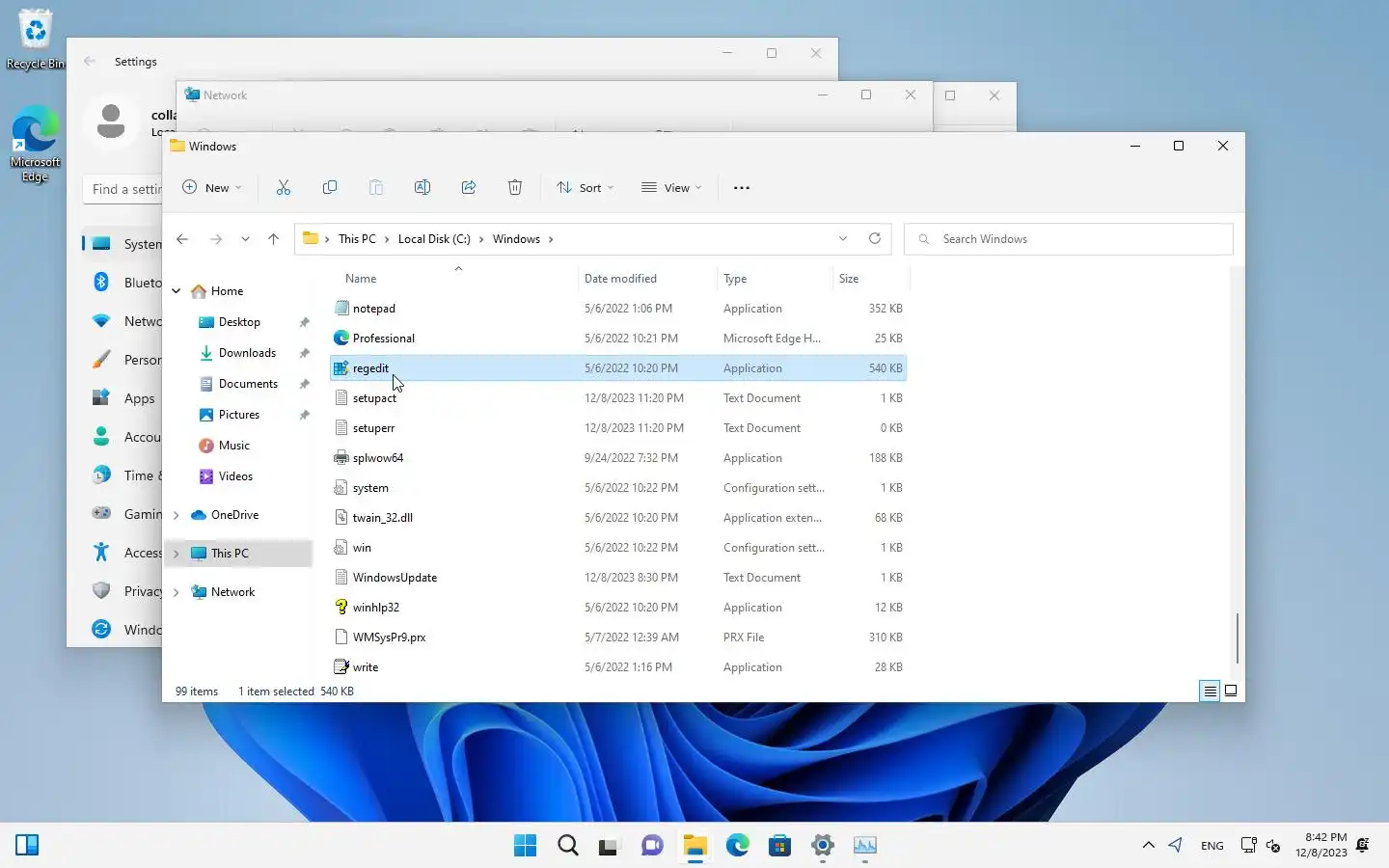Select the setupact text document
This screenshot has width=1389, height=868.
618,398
